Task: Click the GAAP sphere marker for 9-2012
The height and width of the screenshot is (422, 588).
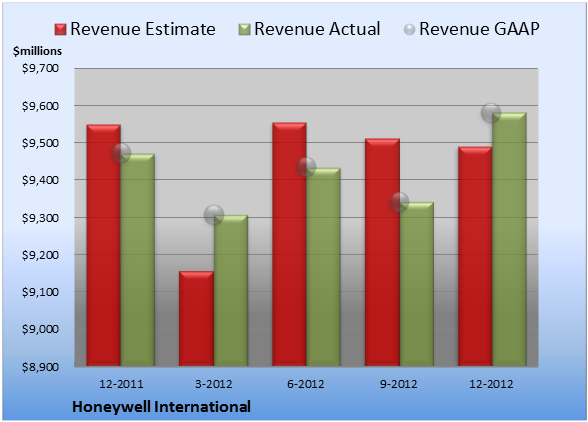Action: click(x=399, y=202)
